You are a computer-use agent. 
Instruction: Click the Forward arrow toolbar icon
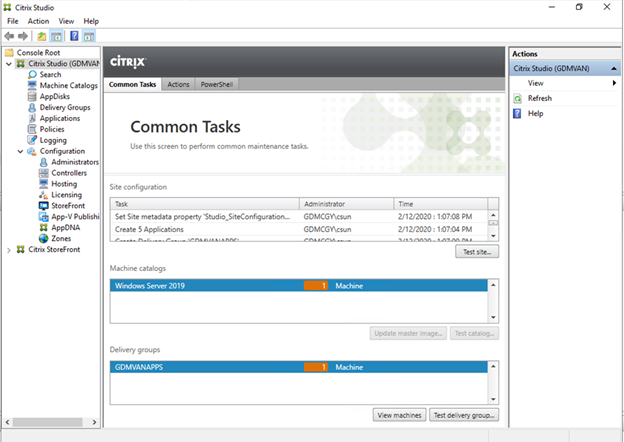click(23, 36)
